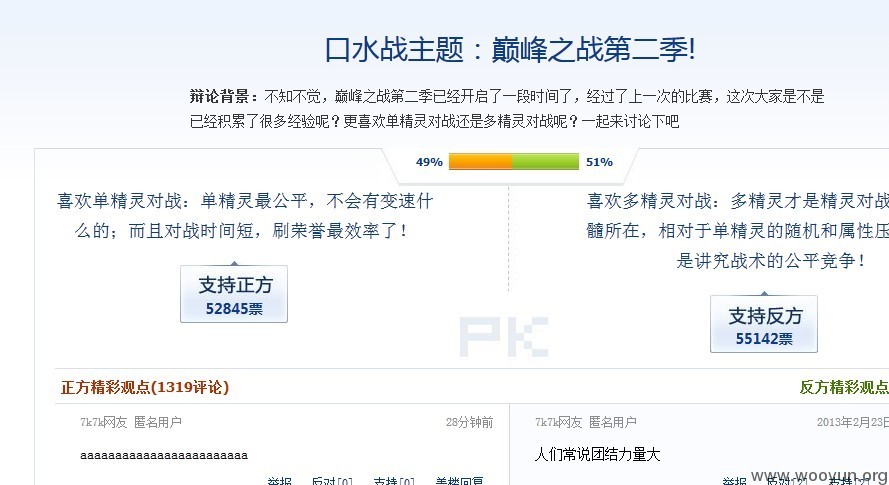Screen dimensions: 889x485
Task: Click the 55142票 vote count
Action: click(764, 339)
